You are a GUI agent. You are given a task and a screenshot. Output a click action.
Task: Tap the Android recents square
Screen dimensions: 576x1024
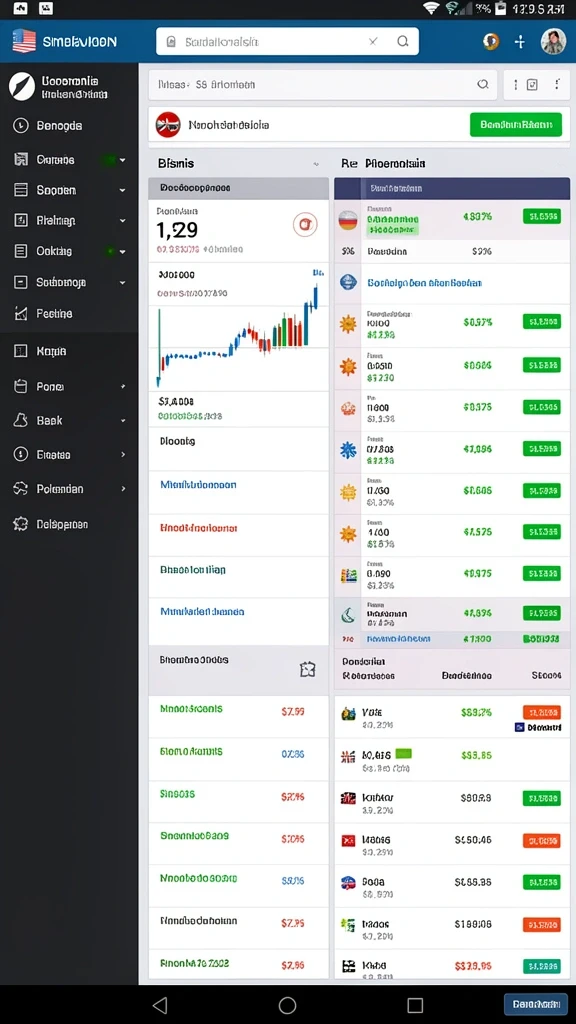pos(415,1004)
